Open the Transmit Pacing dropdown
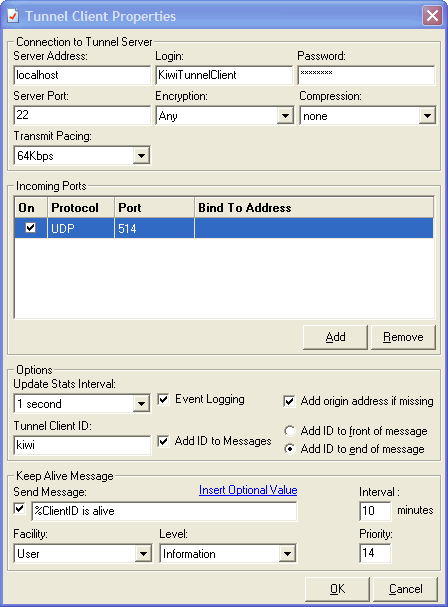 point(142,156)
